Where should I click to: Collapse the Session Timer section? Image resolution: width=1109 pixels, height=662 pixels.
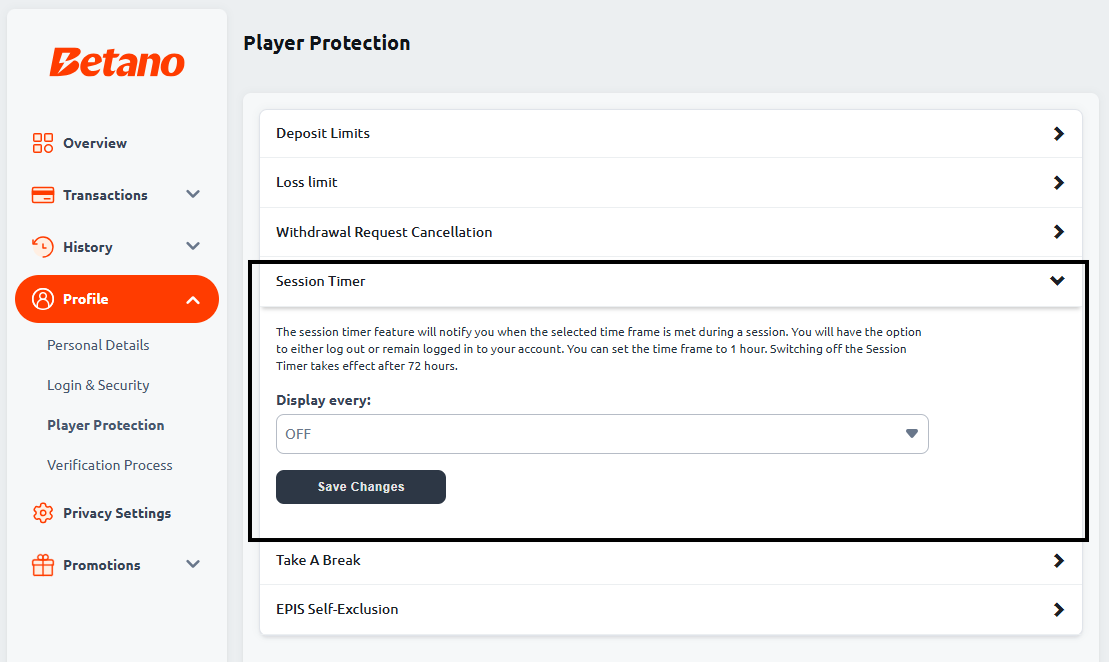click(x=1057, y=282)
